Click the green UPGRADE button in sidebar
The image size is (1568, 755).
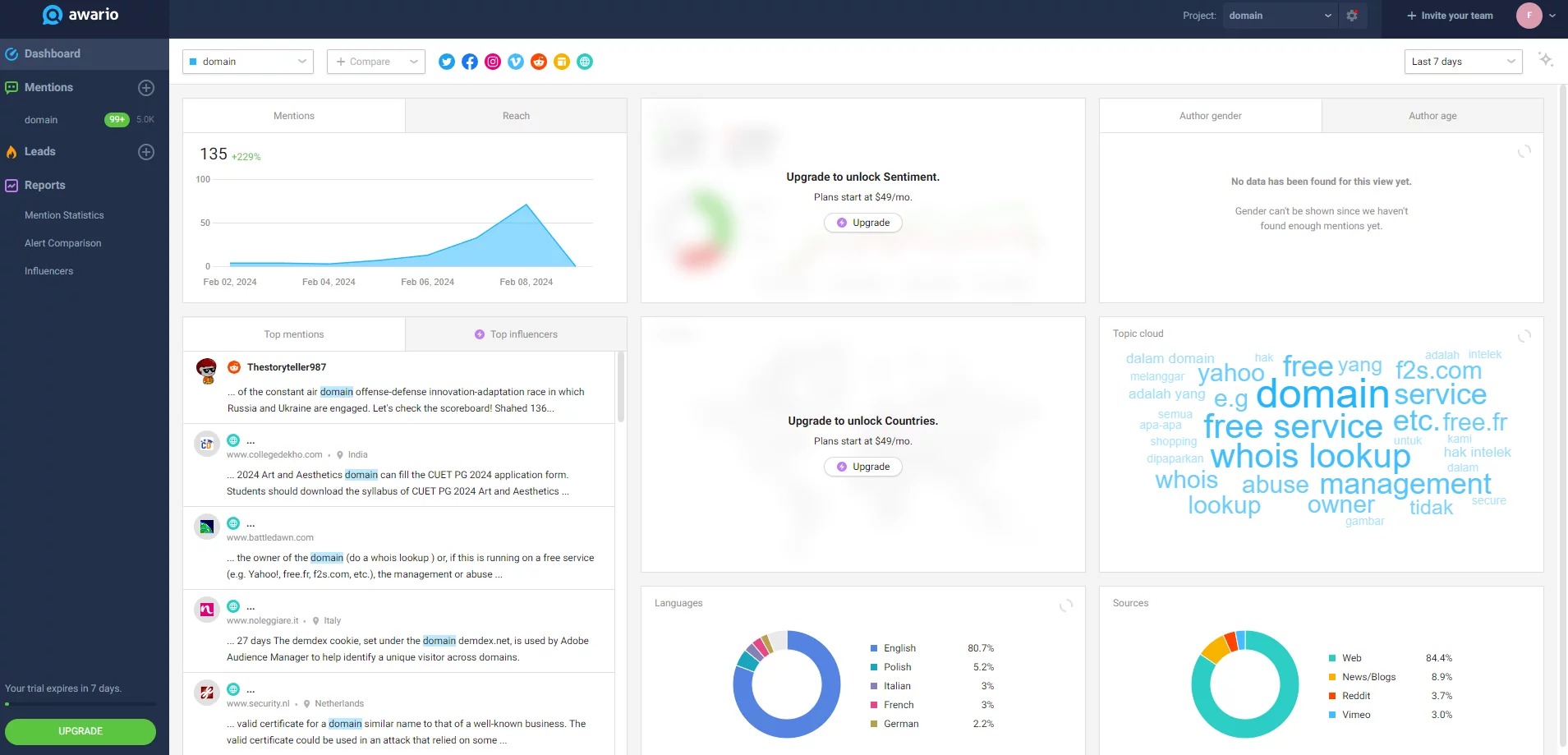point(80,731)
